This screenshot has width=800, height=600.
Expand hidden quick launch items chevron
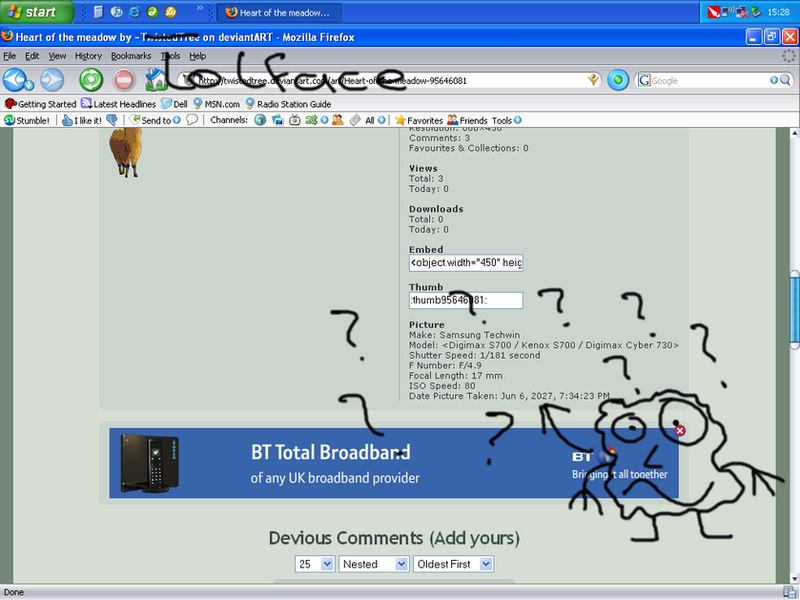point(200,8)
